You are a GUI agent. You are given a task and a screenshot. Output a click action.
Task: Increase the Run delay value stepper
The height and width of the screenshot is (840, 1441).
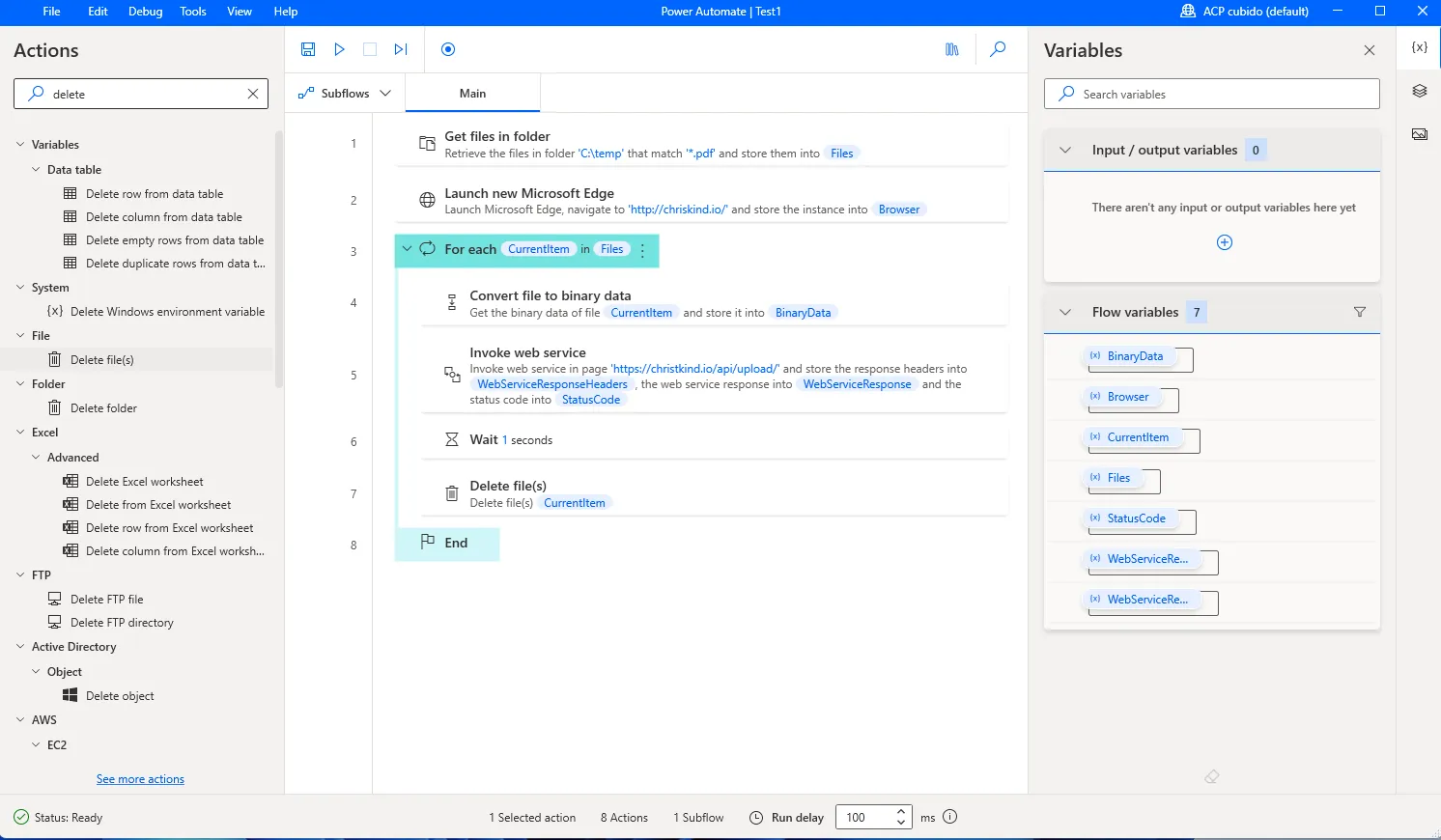tap(900, 811)
